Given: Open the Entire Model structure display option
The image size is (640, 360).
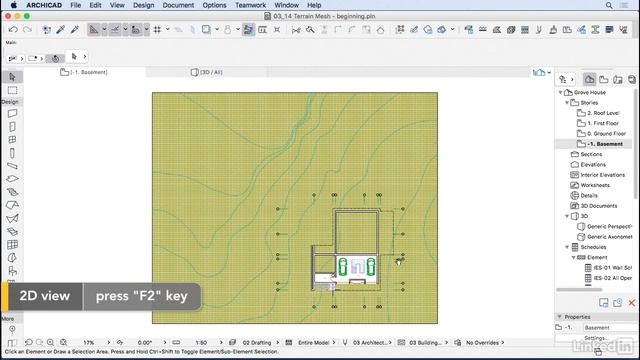Looking at the screenshot, I should point(313,342).
